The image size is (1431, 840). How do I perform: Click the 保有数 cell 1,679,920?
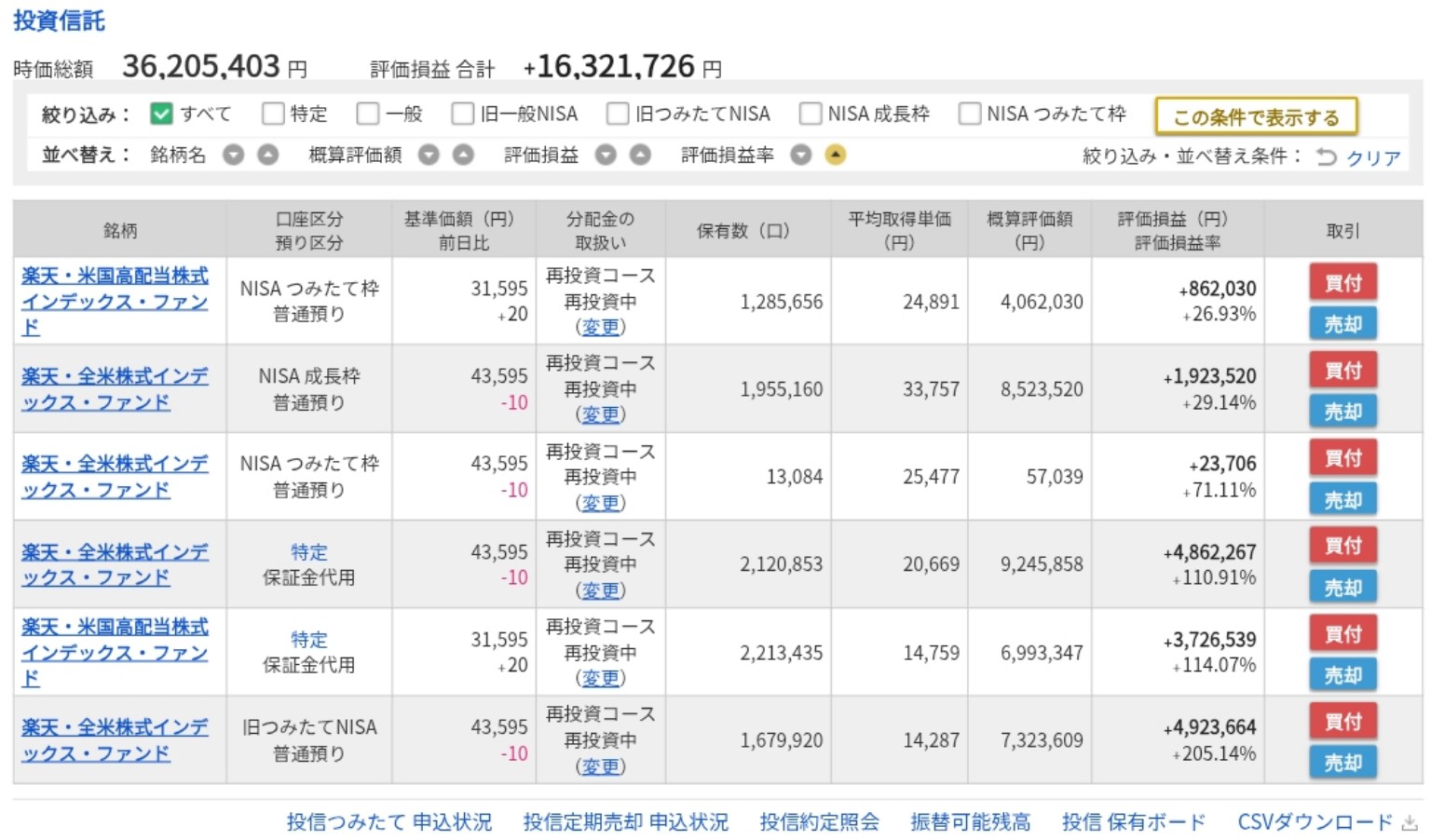(781, 740)
